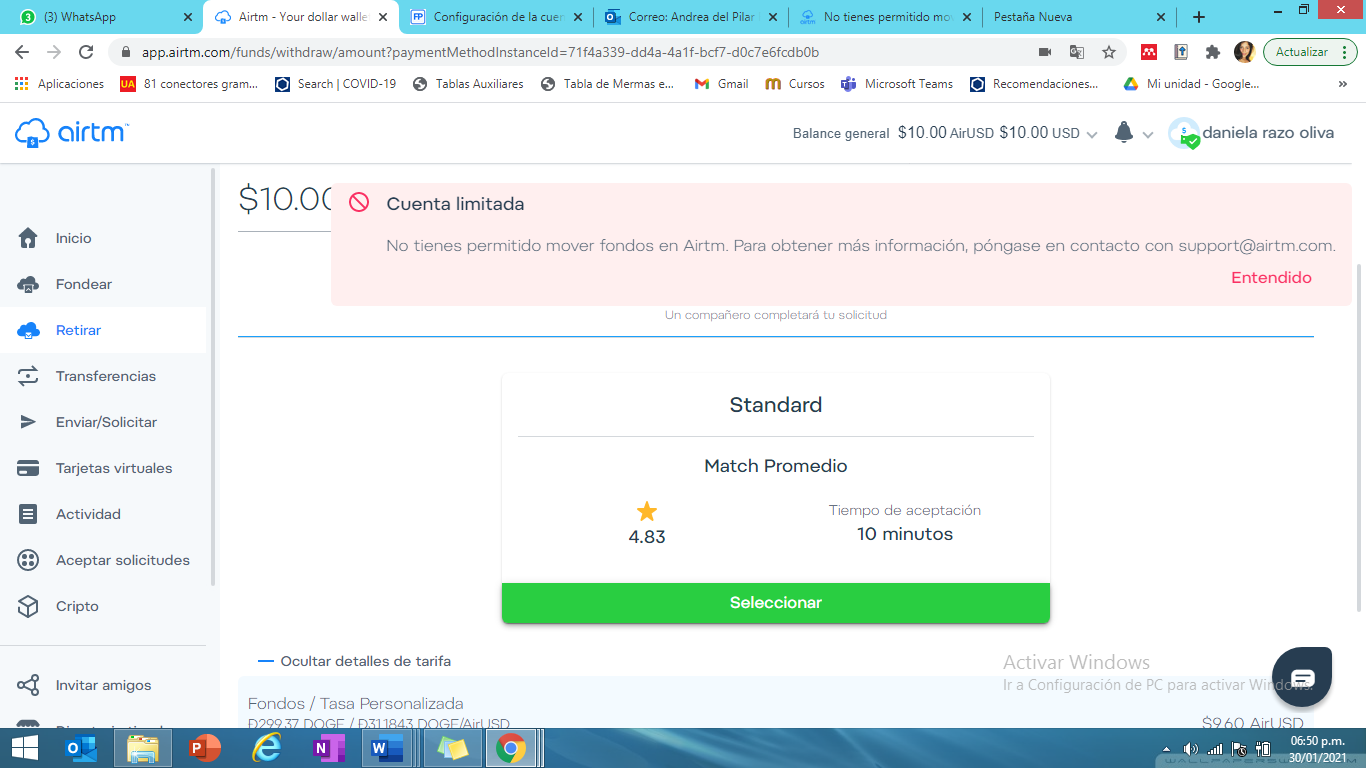
Task: Click the camera icon in address bar
Action: 1045,52
